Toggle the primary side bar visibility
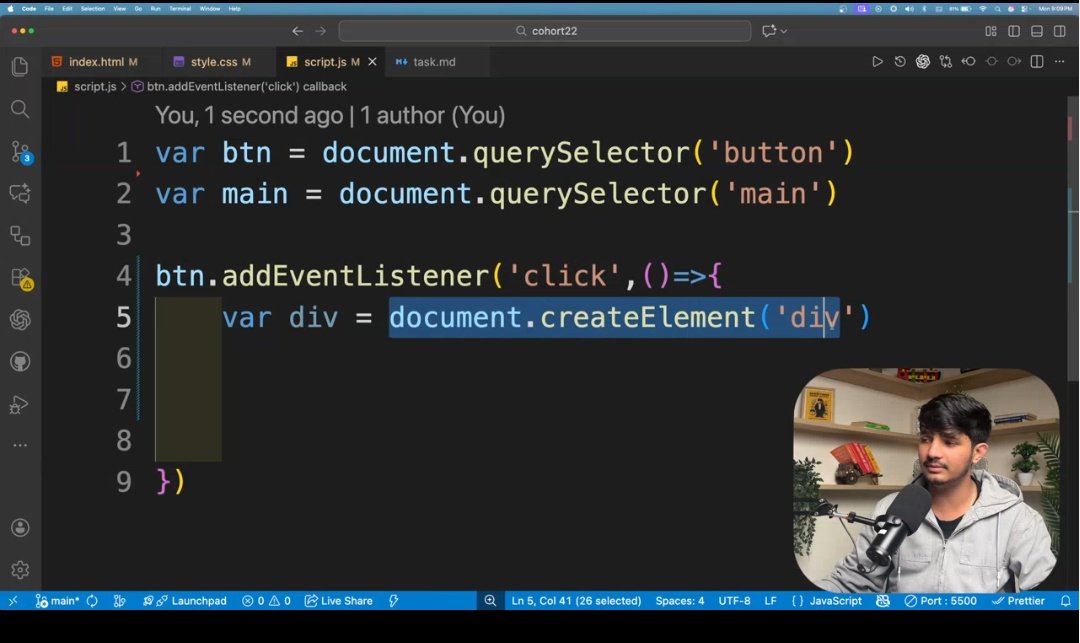The width and height of the screenshot is (1080, 643). 1014,31
